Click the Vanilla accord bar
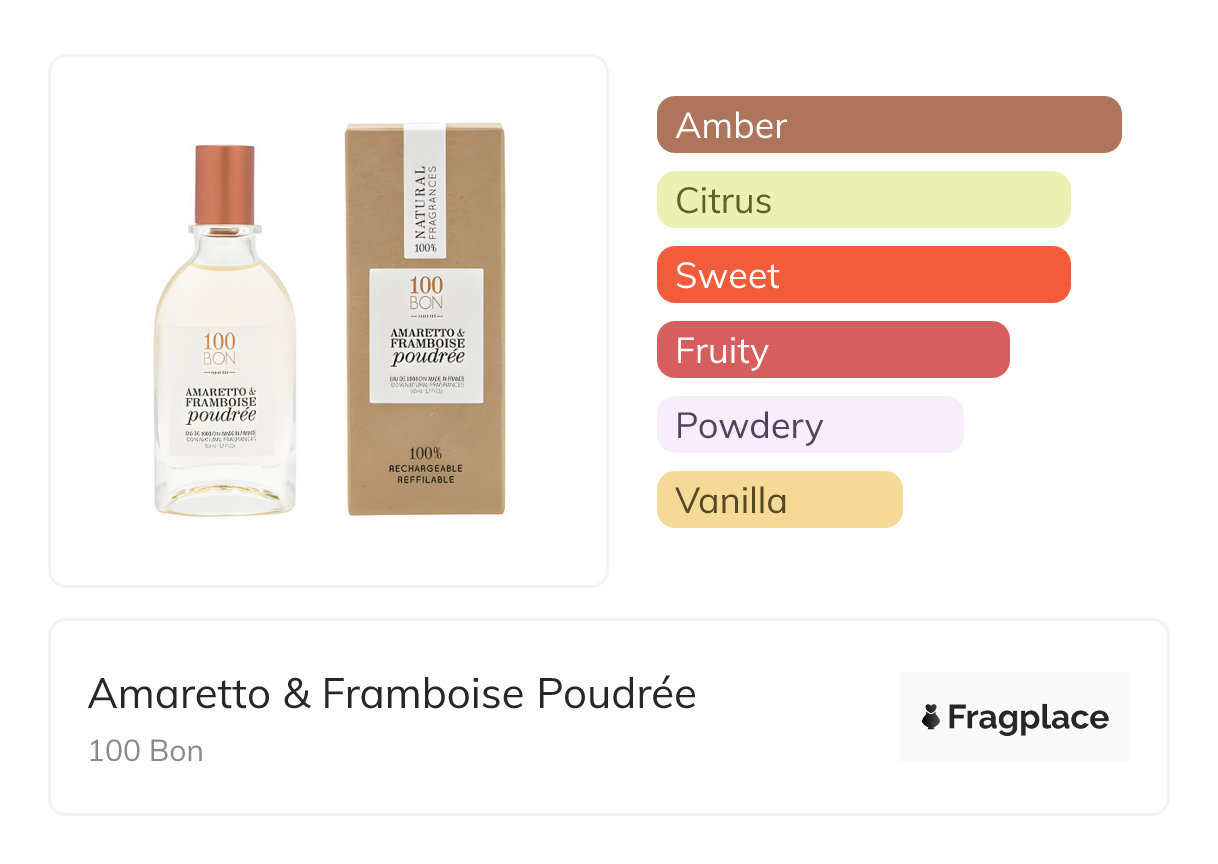This screenshot has height=864, width=1218. point(779,500)
